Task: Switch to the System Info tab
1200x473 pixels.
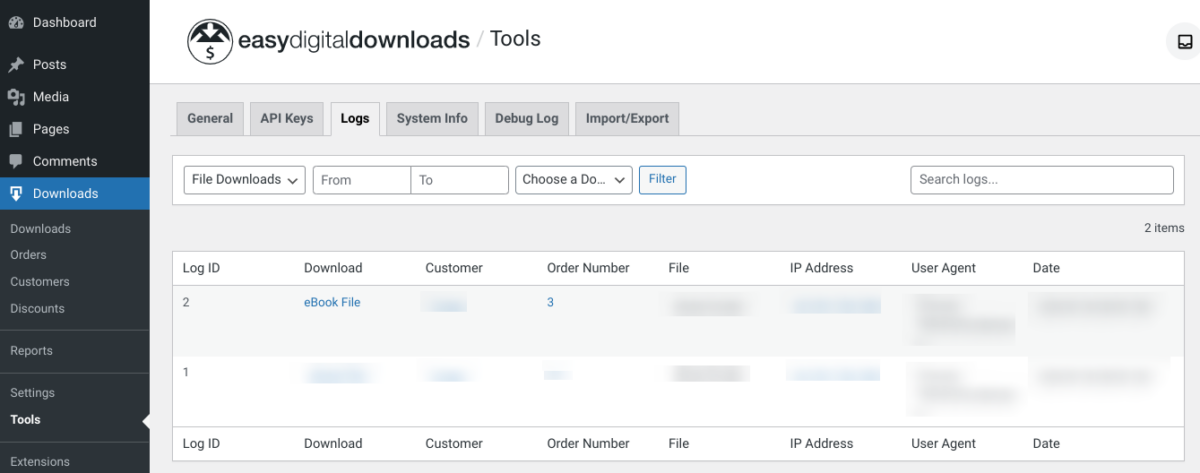Action: click(x=432, y=118)
